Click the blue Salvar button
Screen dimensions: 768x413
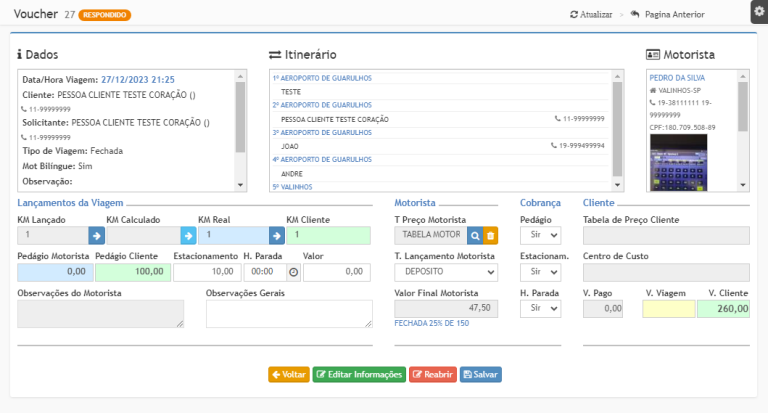[x=481, y=374]
